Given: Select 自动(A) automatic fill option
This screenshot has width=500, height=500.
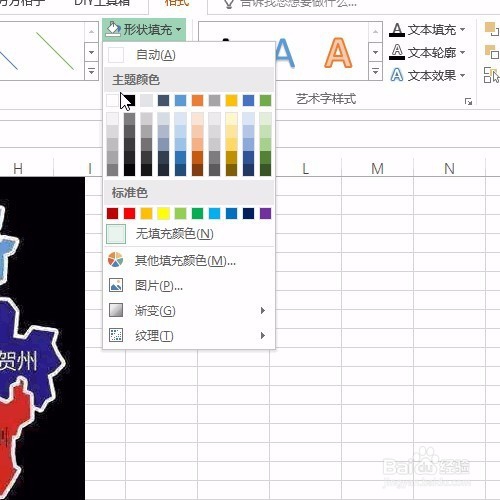Looking at the screenshot, I should click(x=189, y=55).
